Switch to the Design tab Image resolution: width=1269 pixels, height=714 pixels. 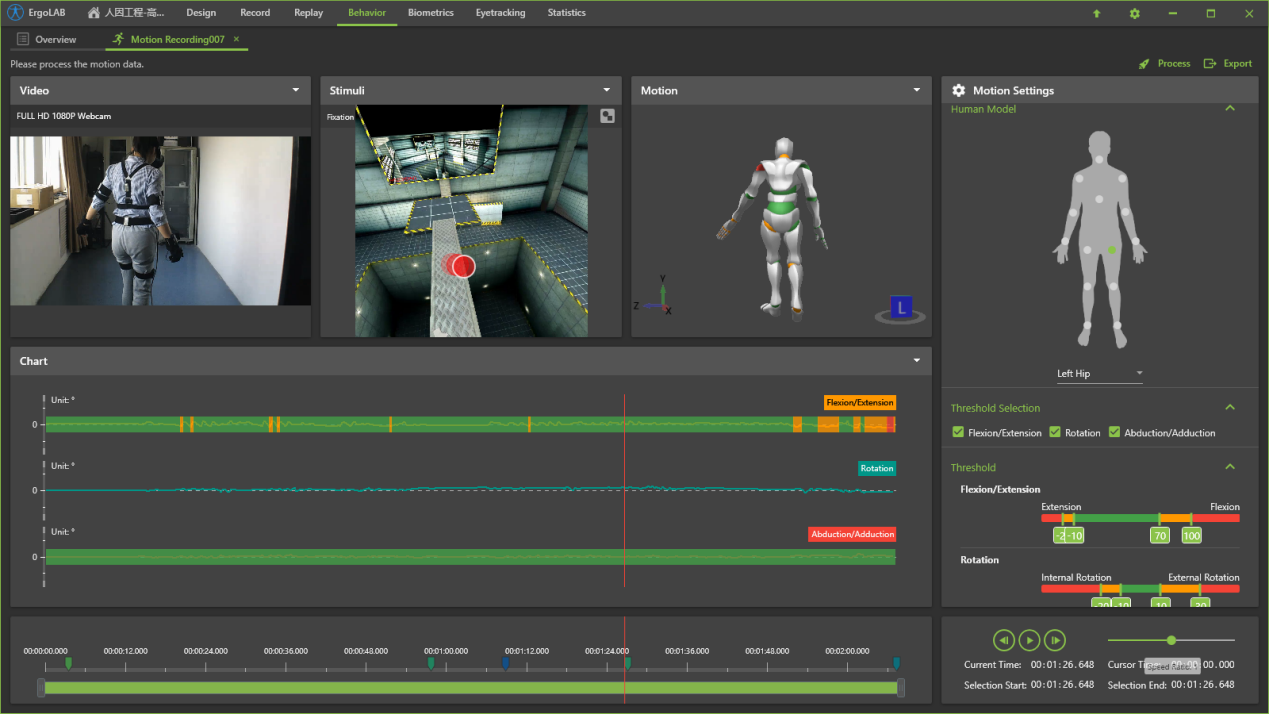(201, 13)
